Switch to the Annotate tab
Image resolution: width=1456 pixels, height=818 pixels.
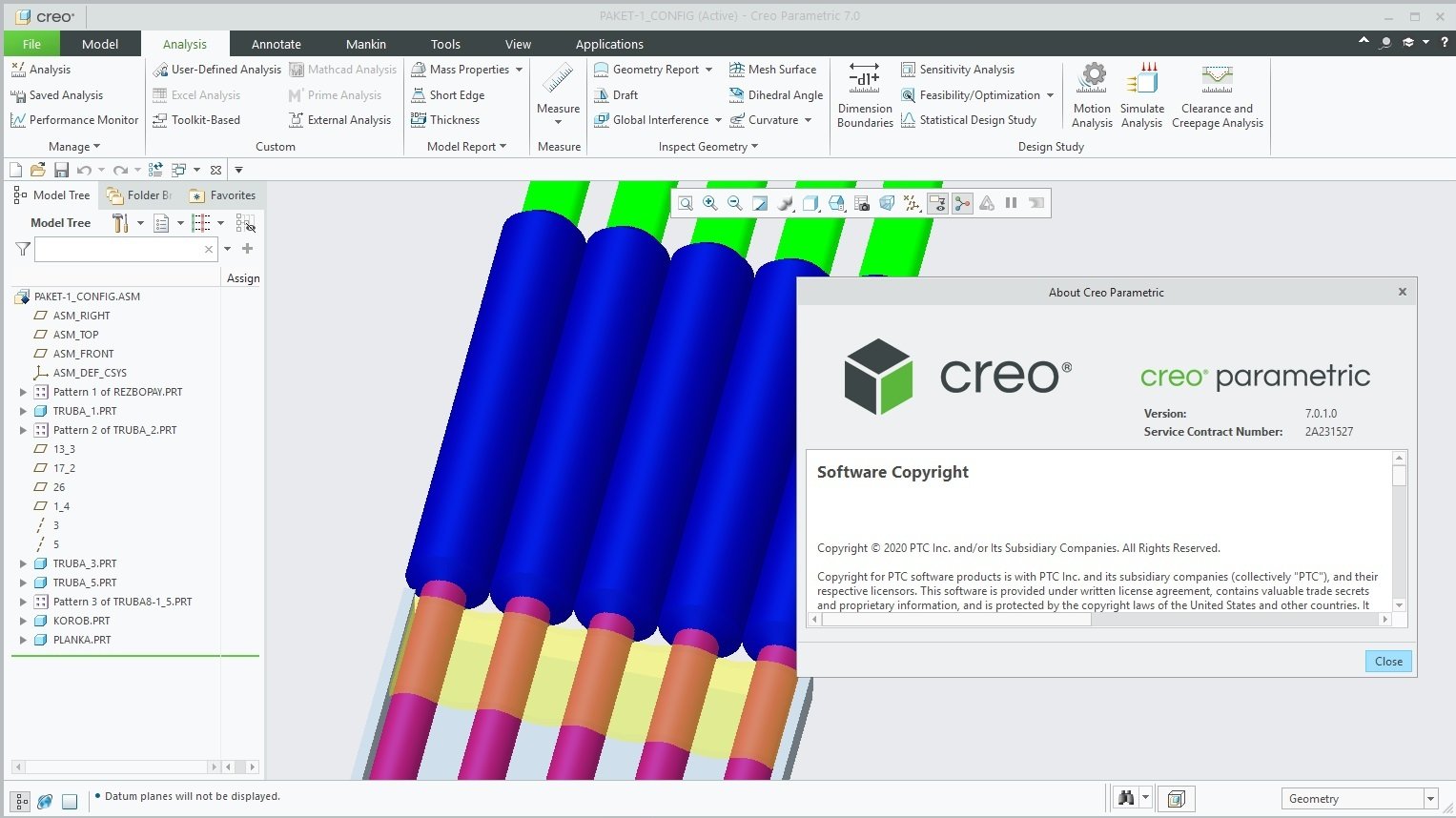(277, 44)
